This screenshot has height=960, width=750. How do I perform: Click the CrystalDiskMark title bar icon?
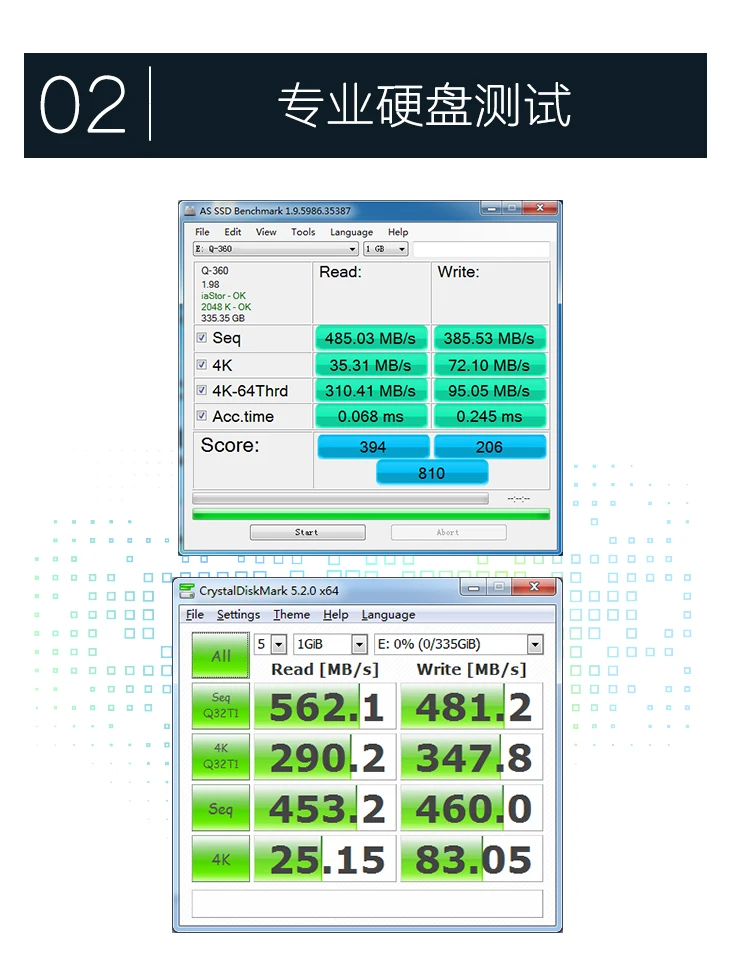tap(187, 590)
